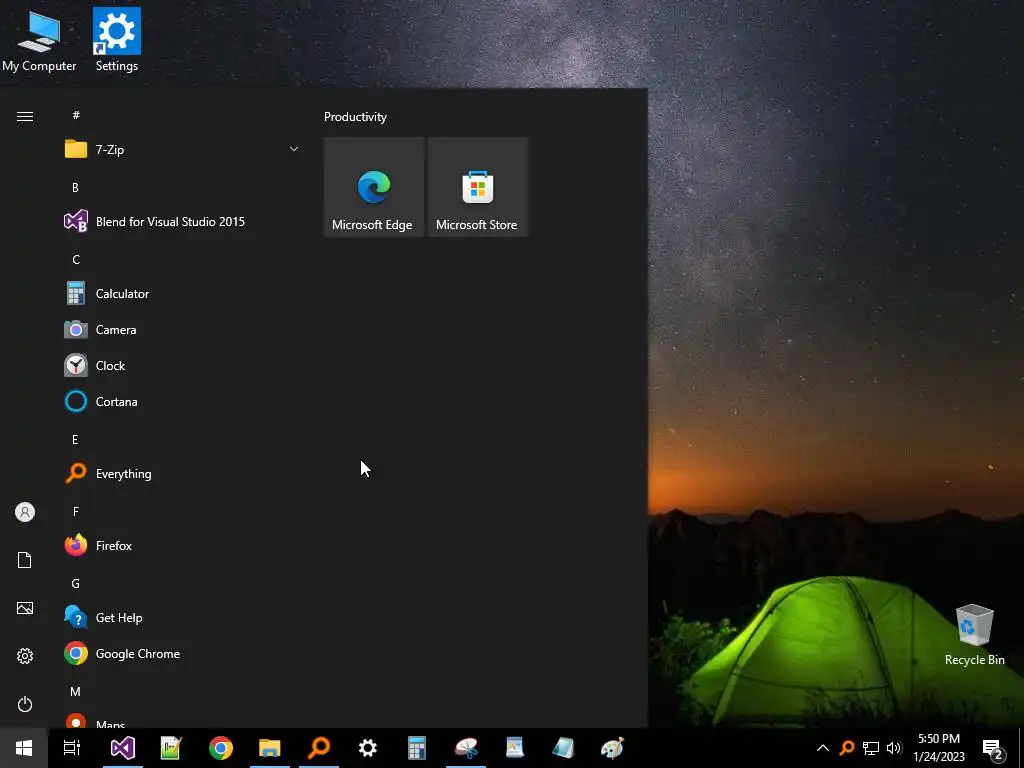Open Calculator from the taskbar

click(x=417, y=748)
